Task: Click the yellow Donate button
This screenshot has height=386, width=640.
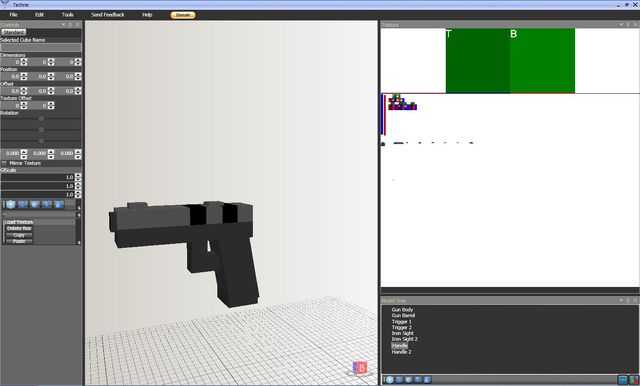Action: pyautogui.click(x=183, y=15)
